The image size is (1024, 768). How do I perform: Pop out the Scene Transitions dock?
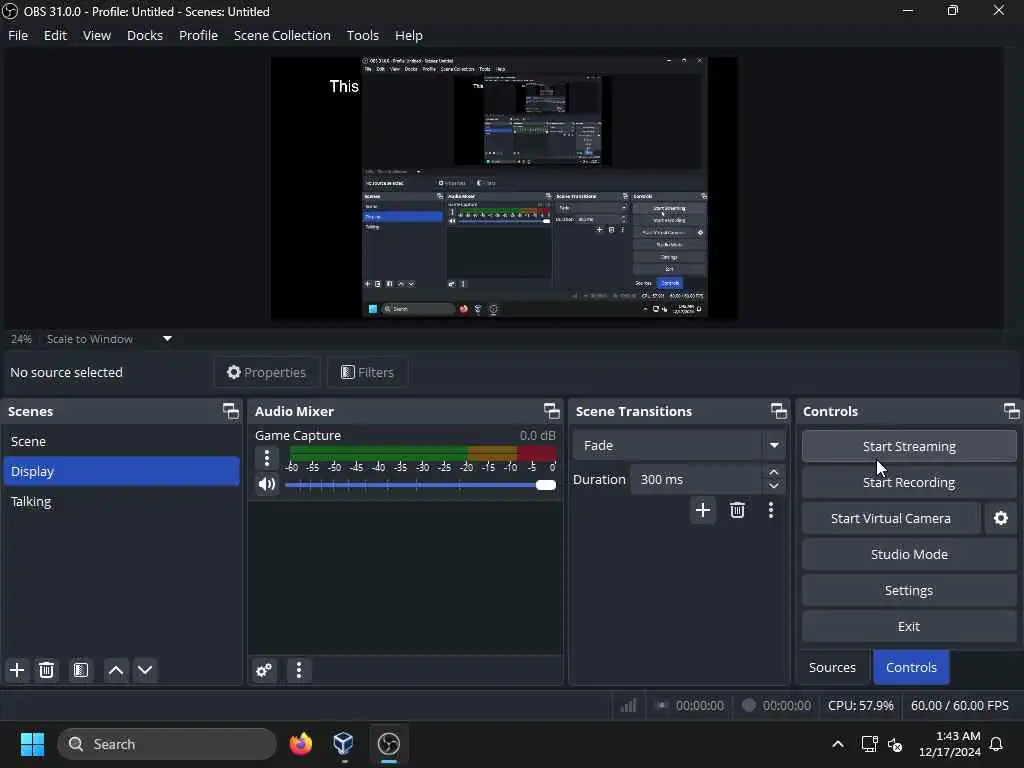pos(778,411)
